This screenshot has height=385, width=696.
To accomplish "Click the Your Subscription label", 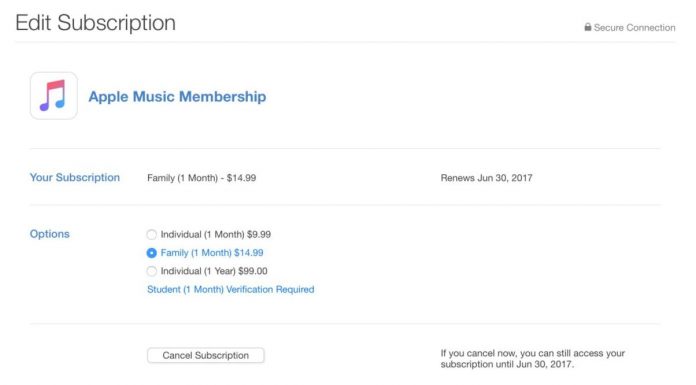I will [x=75, y=178].
